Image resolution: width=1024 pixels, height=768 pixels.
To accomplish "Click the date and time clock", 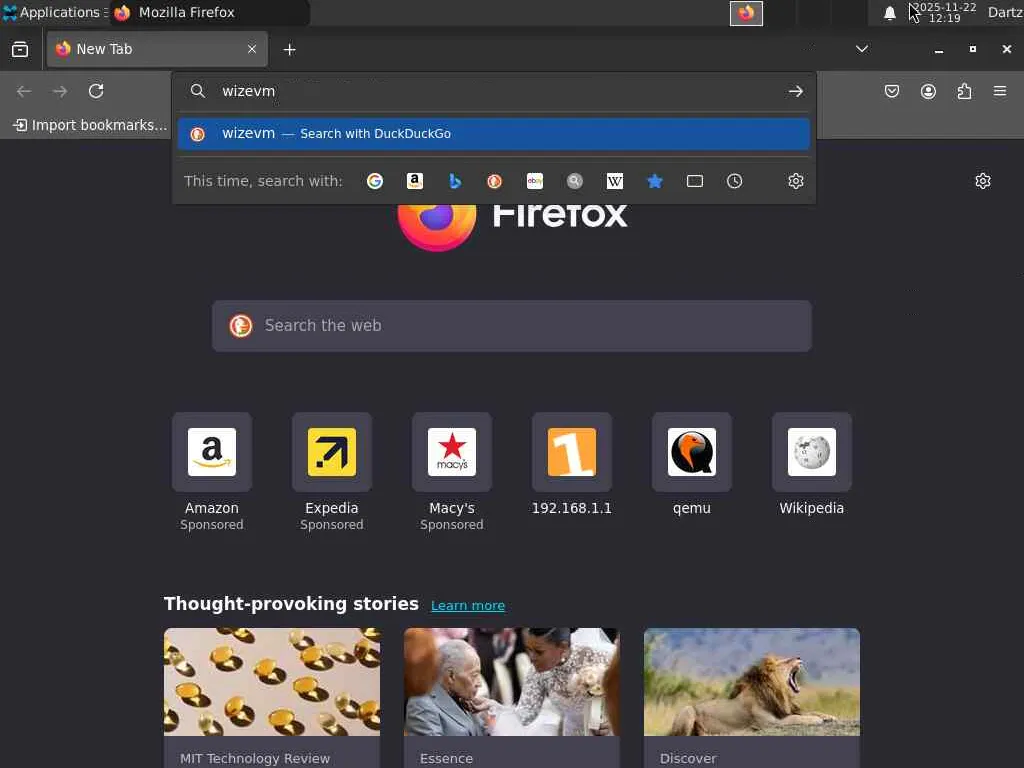I will pyautogui.click(x=945, y=12).
